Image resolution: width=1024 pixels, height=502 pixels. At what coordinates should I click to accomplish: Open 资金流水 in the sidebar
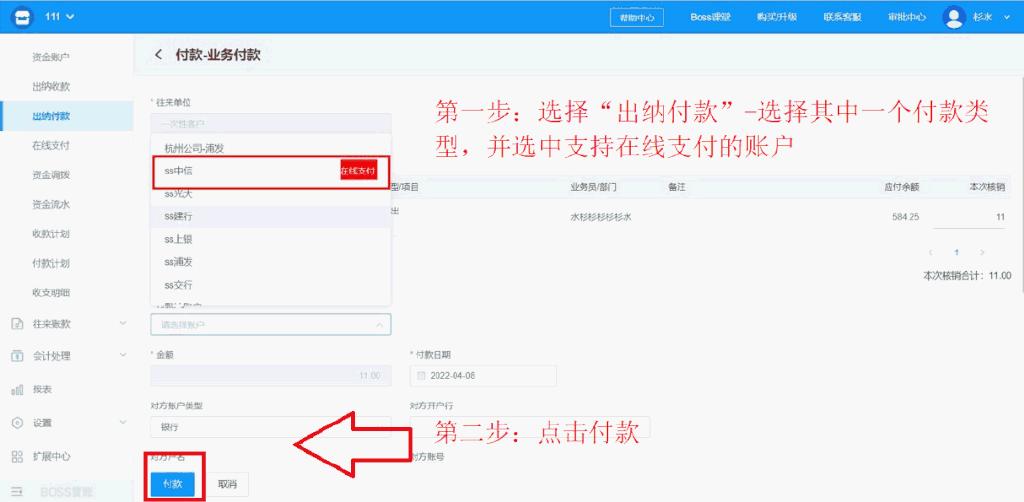51,204
